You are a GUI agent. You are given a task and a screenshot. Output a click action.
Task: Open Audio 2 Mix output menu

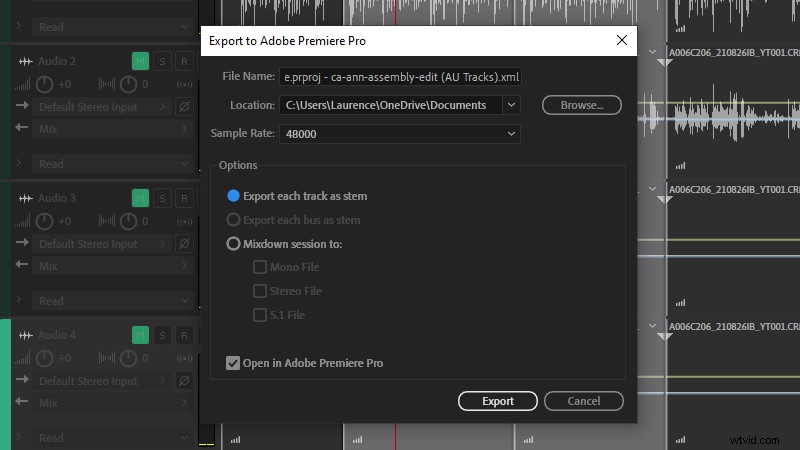(112, 129)
